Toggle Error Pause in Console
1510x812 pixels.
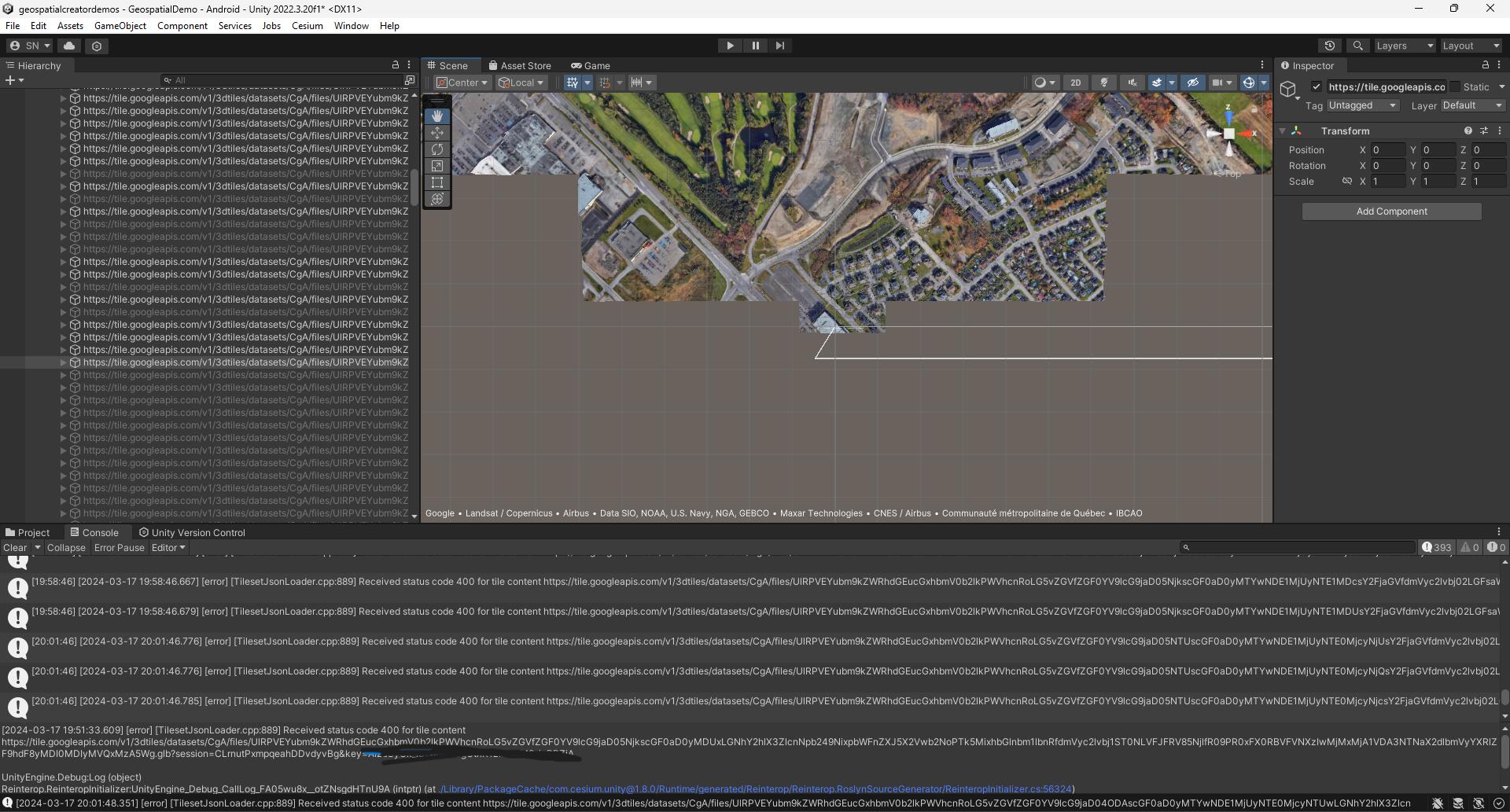120,548
